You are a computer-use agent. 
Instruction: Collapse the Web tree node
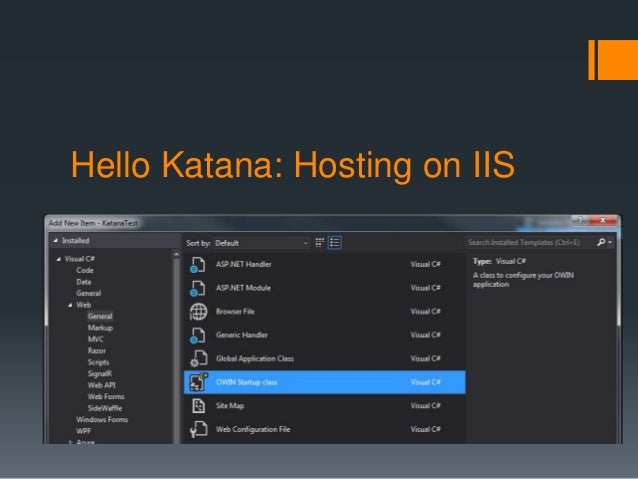pos(69,304)
